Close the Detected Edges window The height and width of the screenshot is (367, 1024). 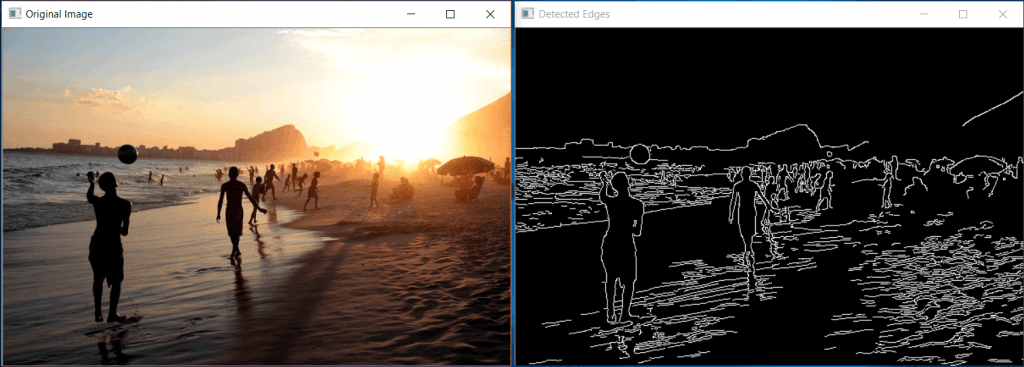pyautogui.click(x=1002, y=14)
